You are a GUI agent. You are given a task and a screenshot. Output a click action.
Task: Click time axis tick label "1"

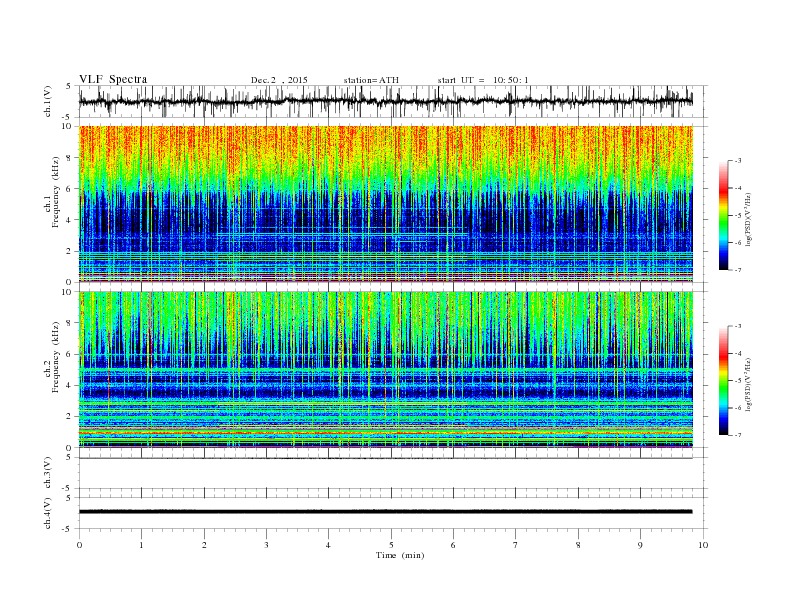pyautogui.click(x=141, y=545)
